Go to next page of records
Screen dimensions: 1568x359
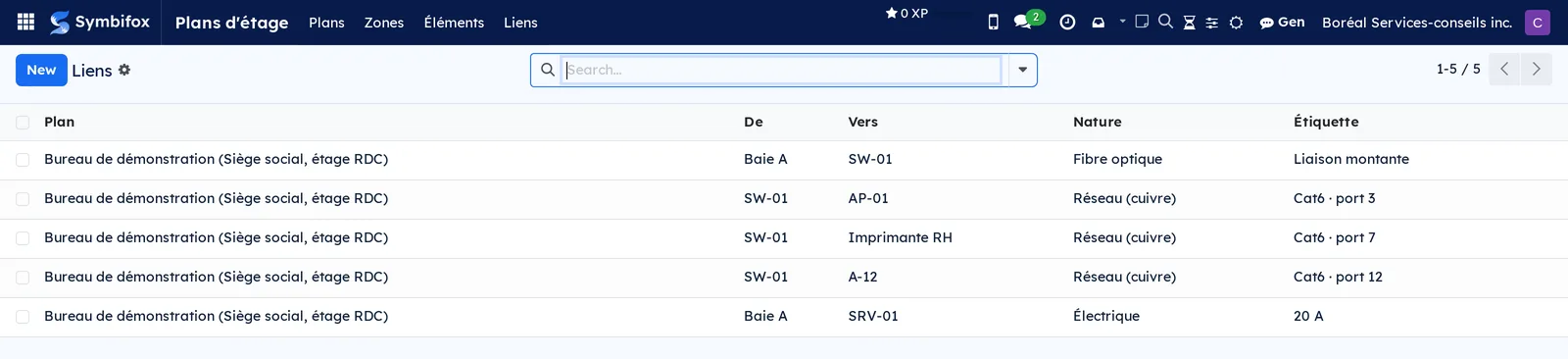tap(1536, 69)
